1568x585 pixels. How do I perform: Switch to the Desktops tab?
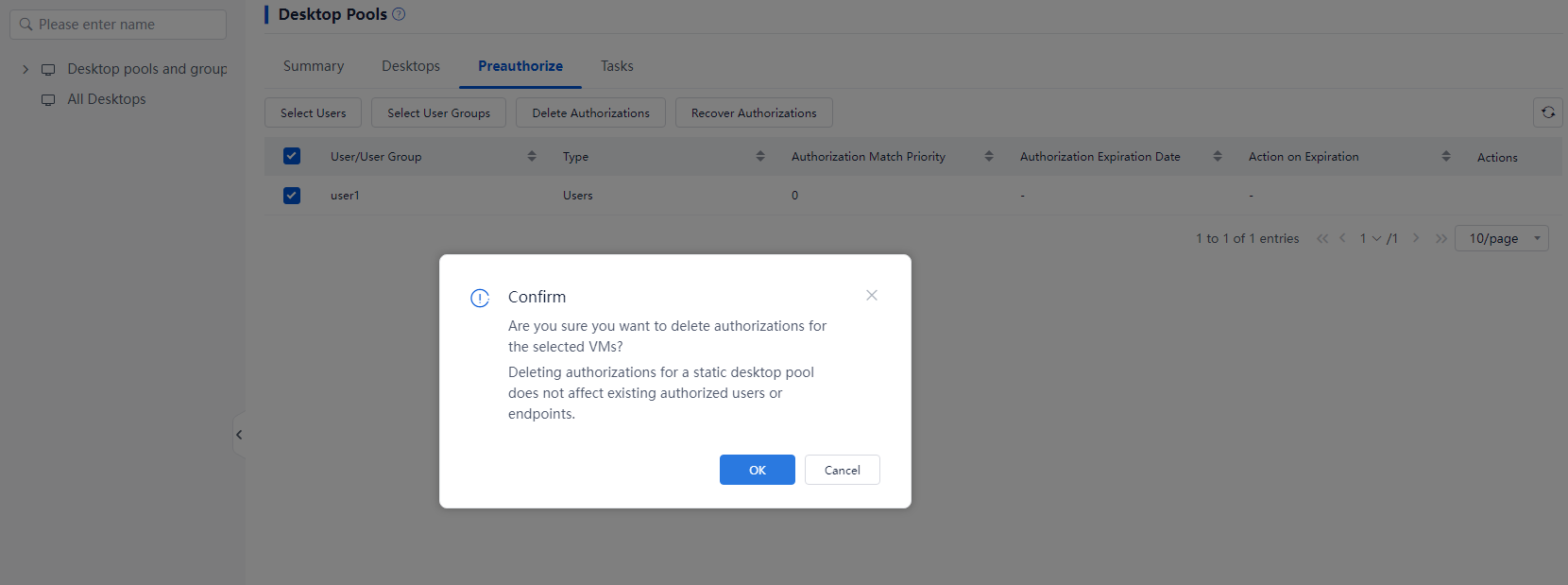(x=411, y=66)
